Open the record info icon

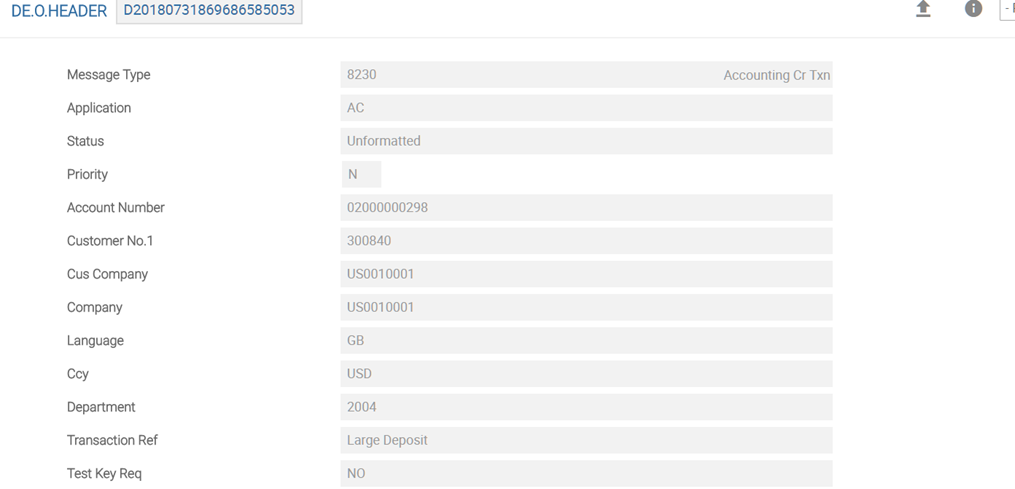973,9
